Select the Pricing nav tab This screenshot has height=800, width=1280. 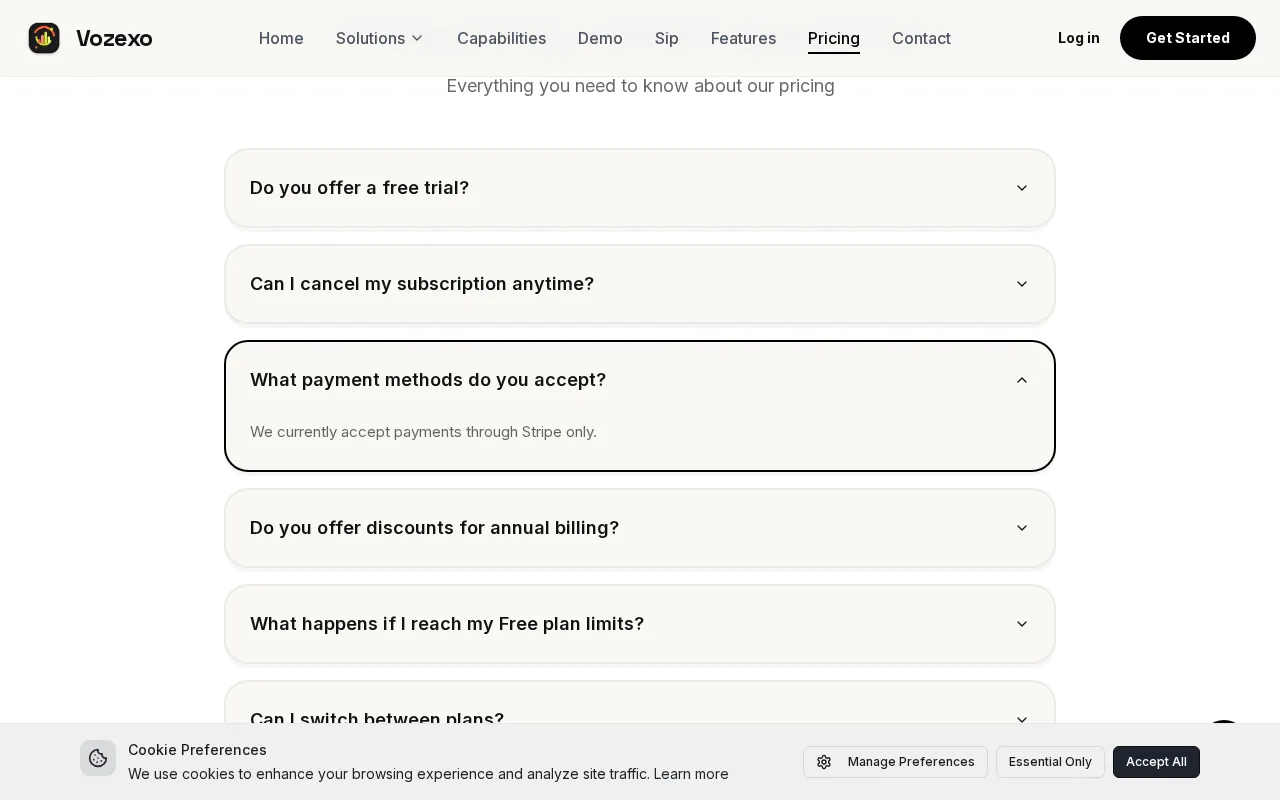point(834,38)
